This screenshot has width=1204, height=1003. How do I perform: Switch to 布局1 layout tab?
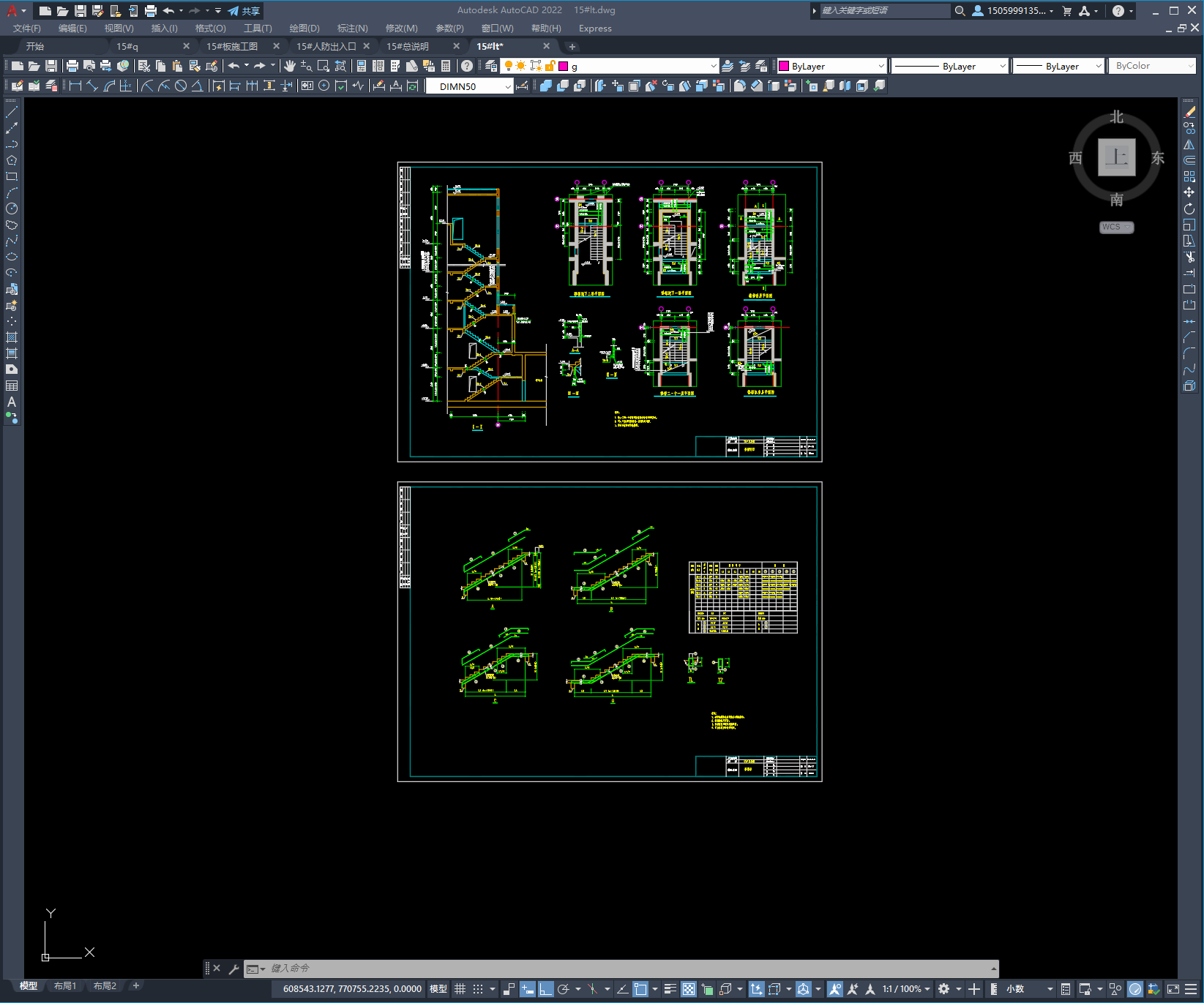pyautogui.click(x=65, y=986)
